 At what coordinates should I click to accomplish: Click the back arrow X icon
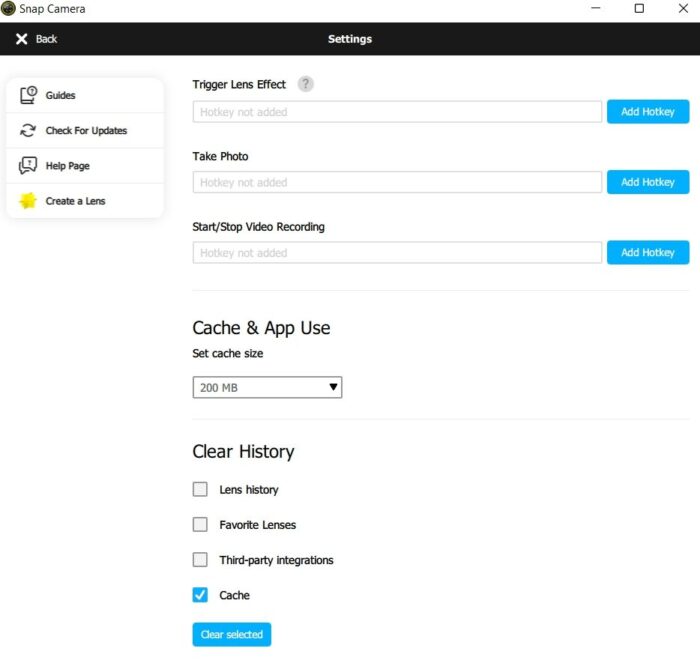point(22,39)
